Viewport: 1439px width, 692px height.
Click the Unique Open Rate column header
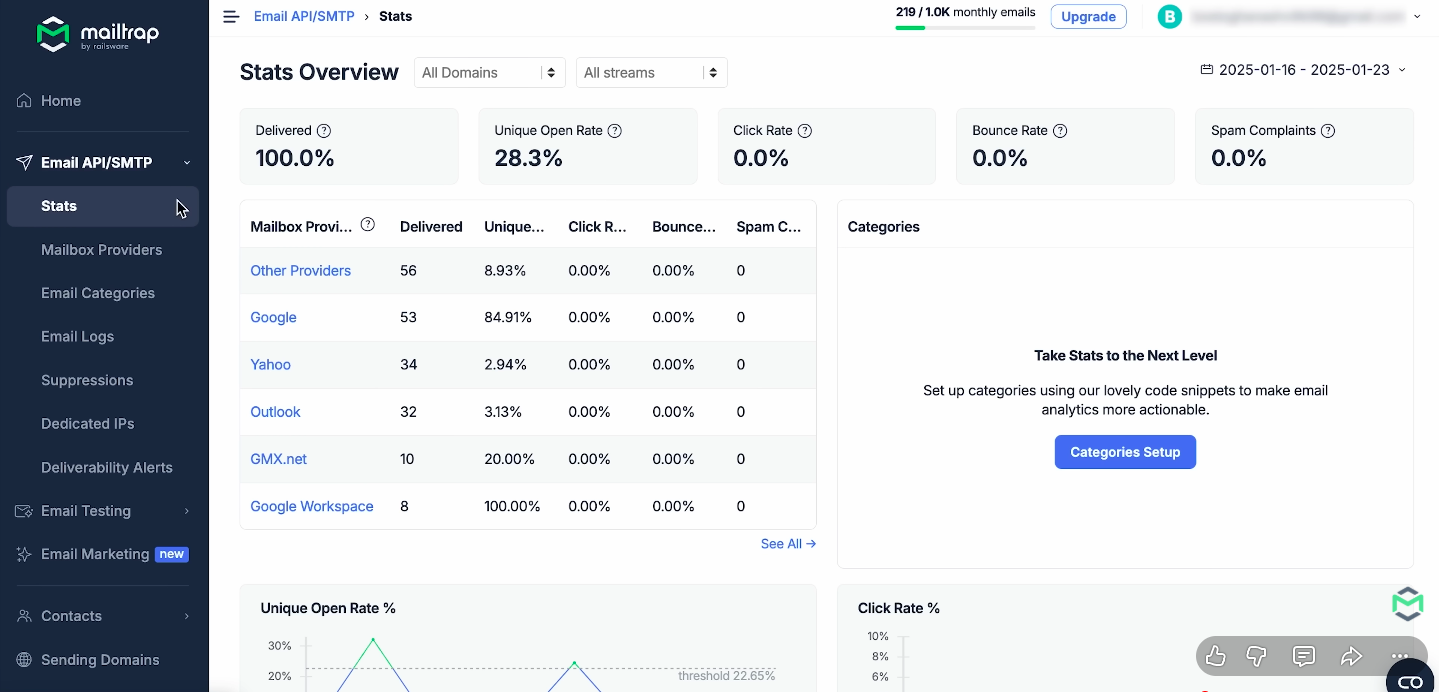(x=514, y=227)
